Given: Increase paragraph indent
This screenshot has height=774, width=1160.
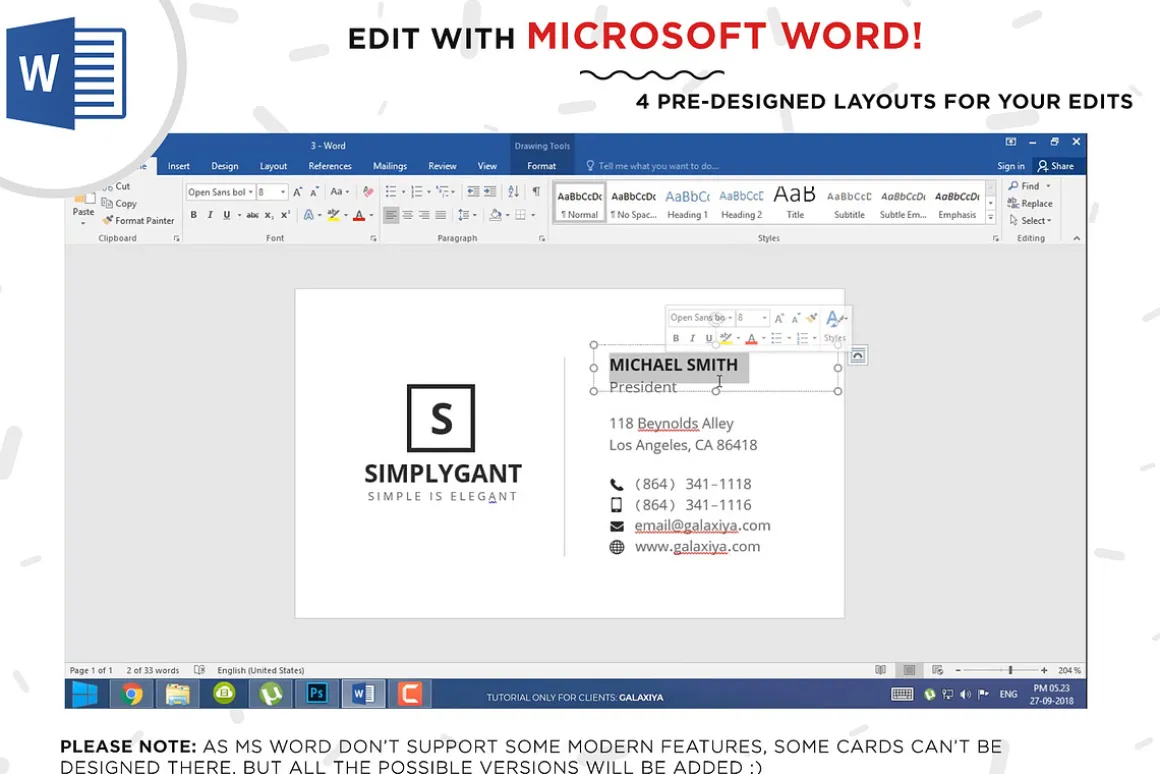Looking at the screenshot, I should [490, 192].
